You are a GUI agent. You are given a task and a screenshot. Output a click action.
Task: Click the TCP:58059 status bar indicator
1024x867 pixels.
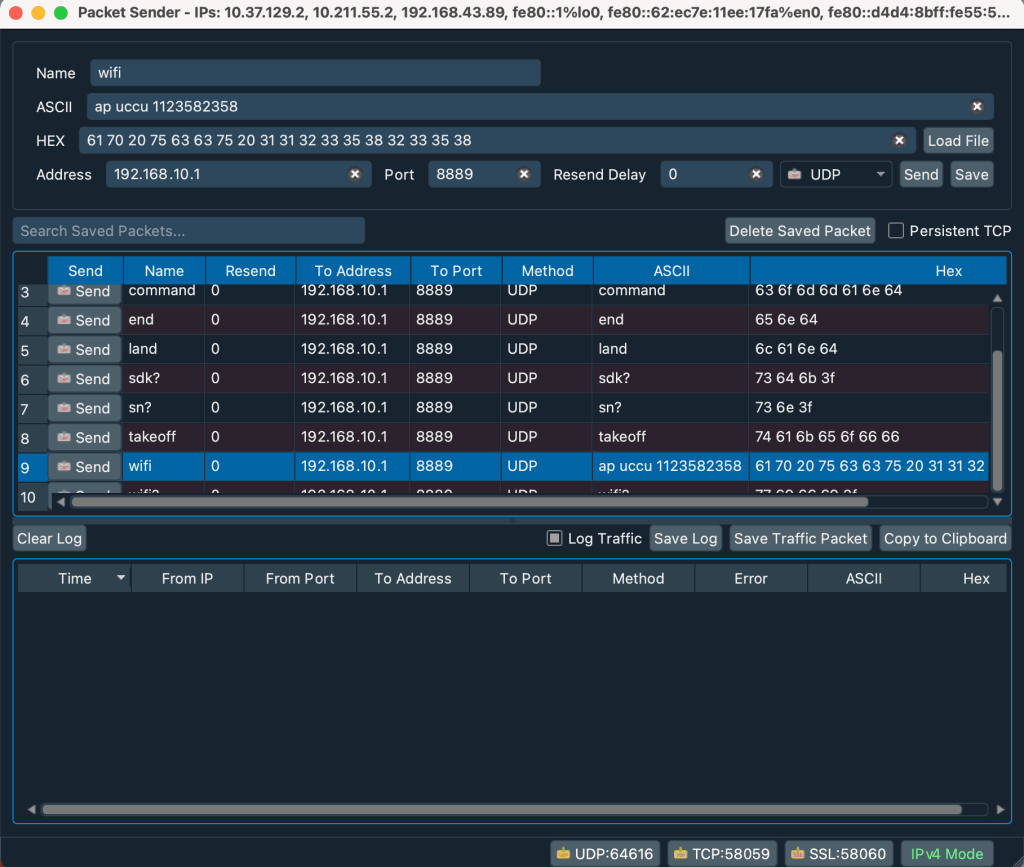tap(722, 854)
